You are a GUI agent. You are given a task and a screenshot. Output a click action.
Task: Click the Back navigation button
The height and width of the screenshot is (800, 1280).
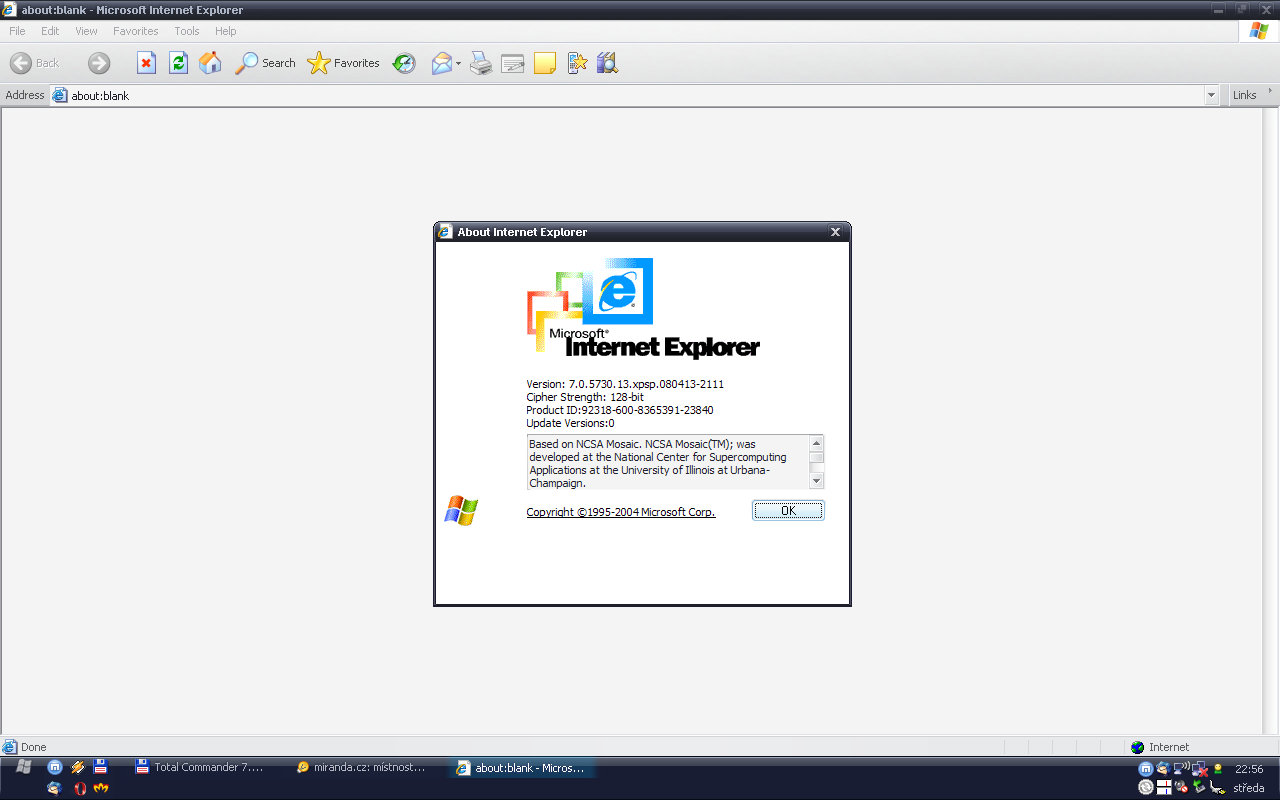click(35, 63)
